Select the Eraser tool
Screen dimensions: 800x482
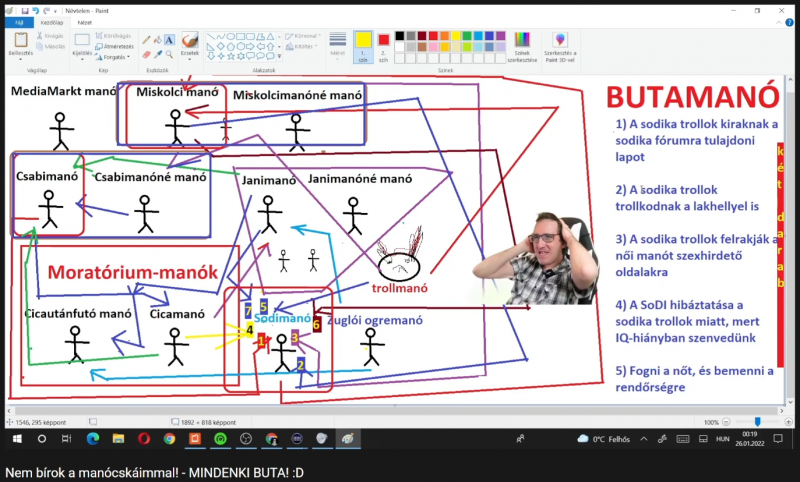(146, 54)
